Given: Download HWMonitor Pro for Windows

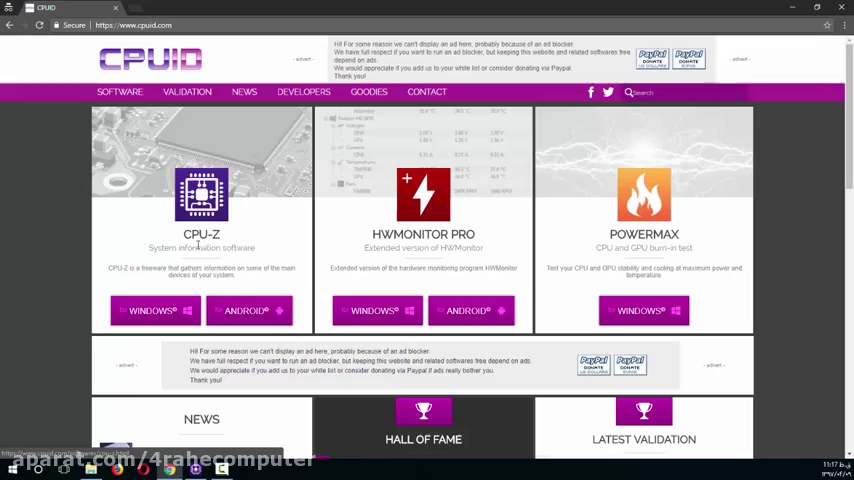Looking at the screenshot, I should 377,311.
